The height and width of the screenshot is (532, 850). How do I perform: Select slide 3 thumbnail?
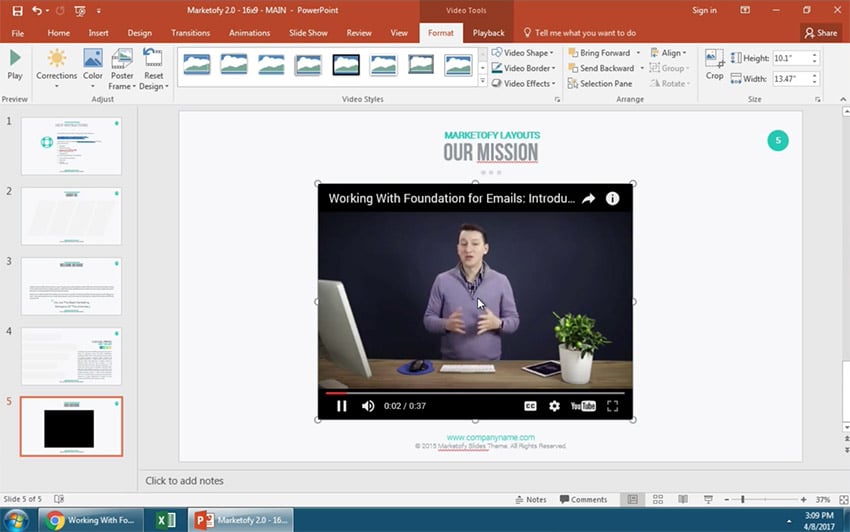(x=71, y=286)
